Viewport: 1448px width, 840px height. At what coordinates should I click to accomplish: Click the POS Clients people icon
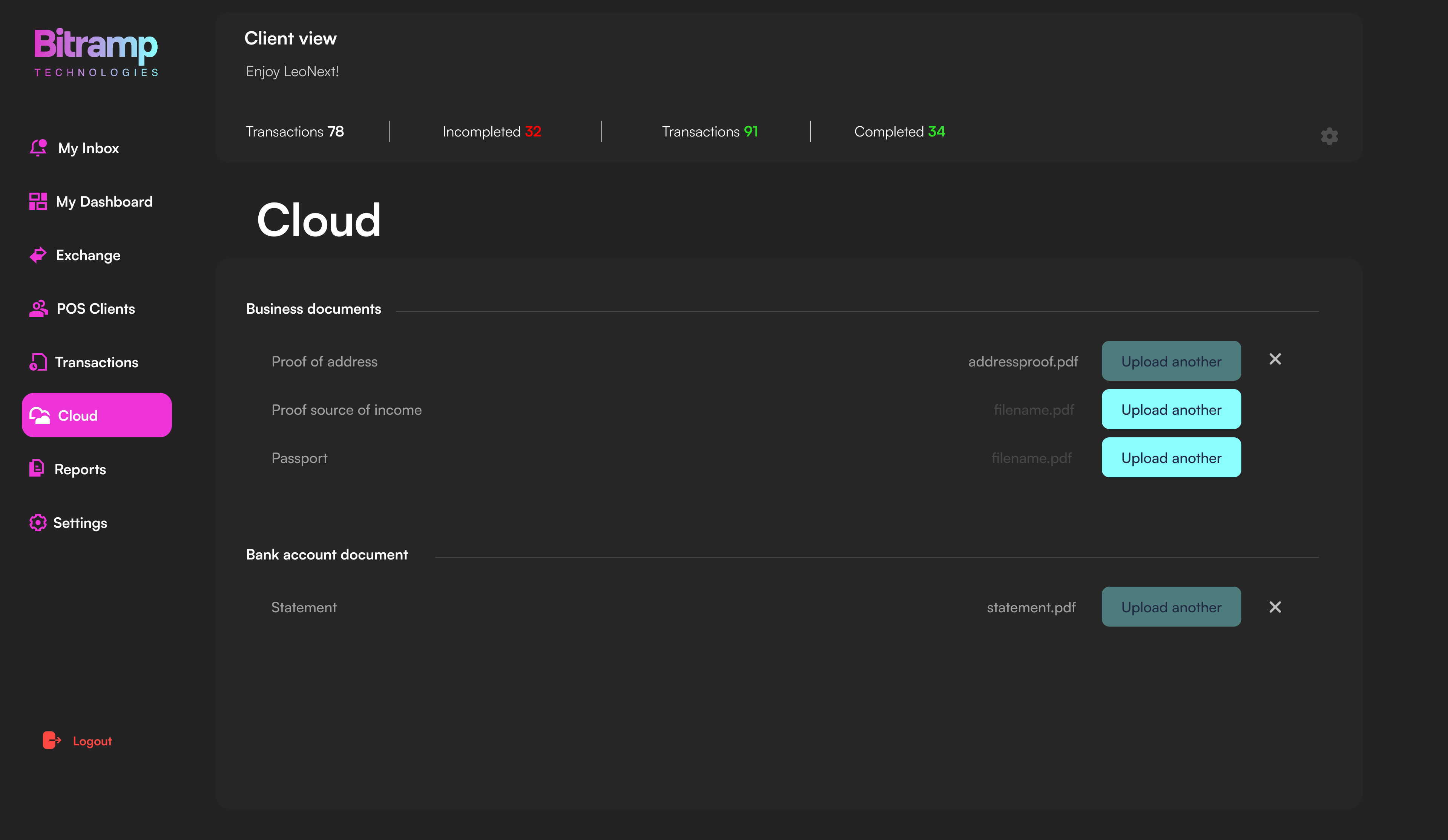pos(38,308)
